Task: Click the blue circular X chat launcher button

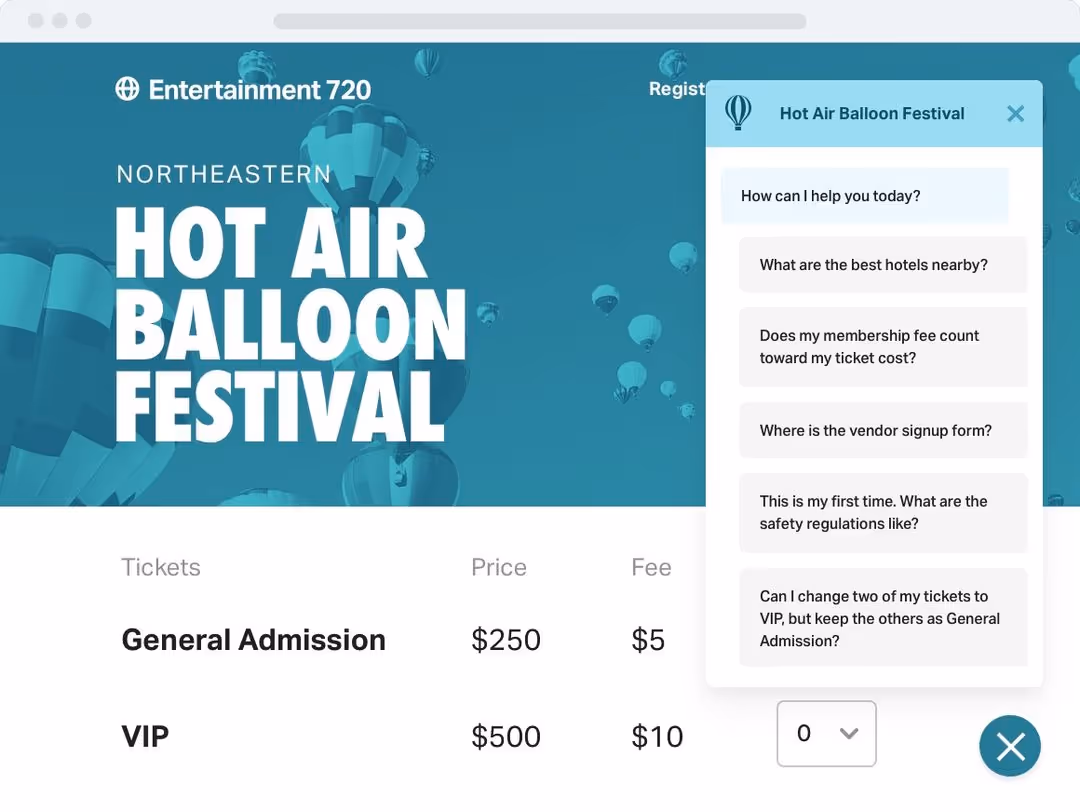Action: [x=1010, y=746]
